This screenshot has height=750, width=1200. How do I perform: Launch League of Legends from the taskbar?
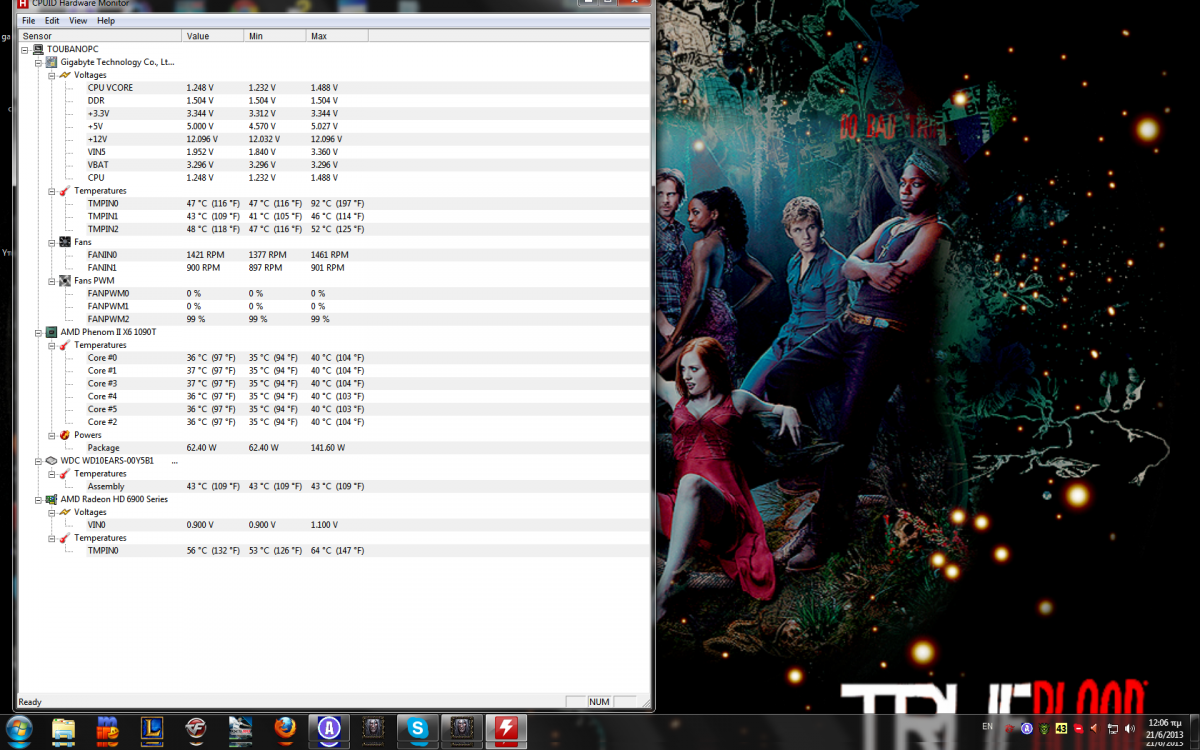(x=152, y=729)
